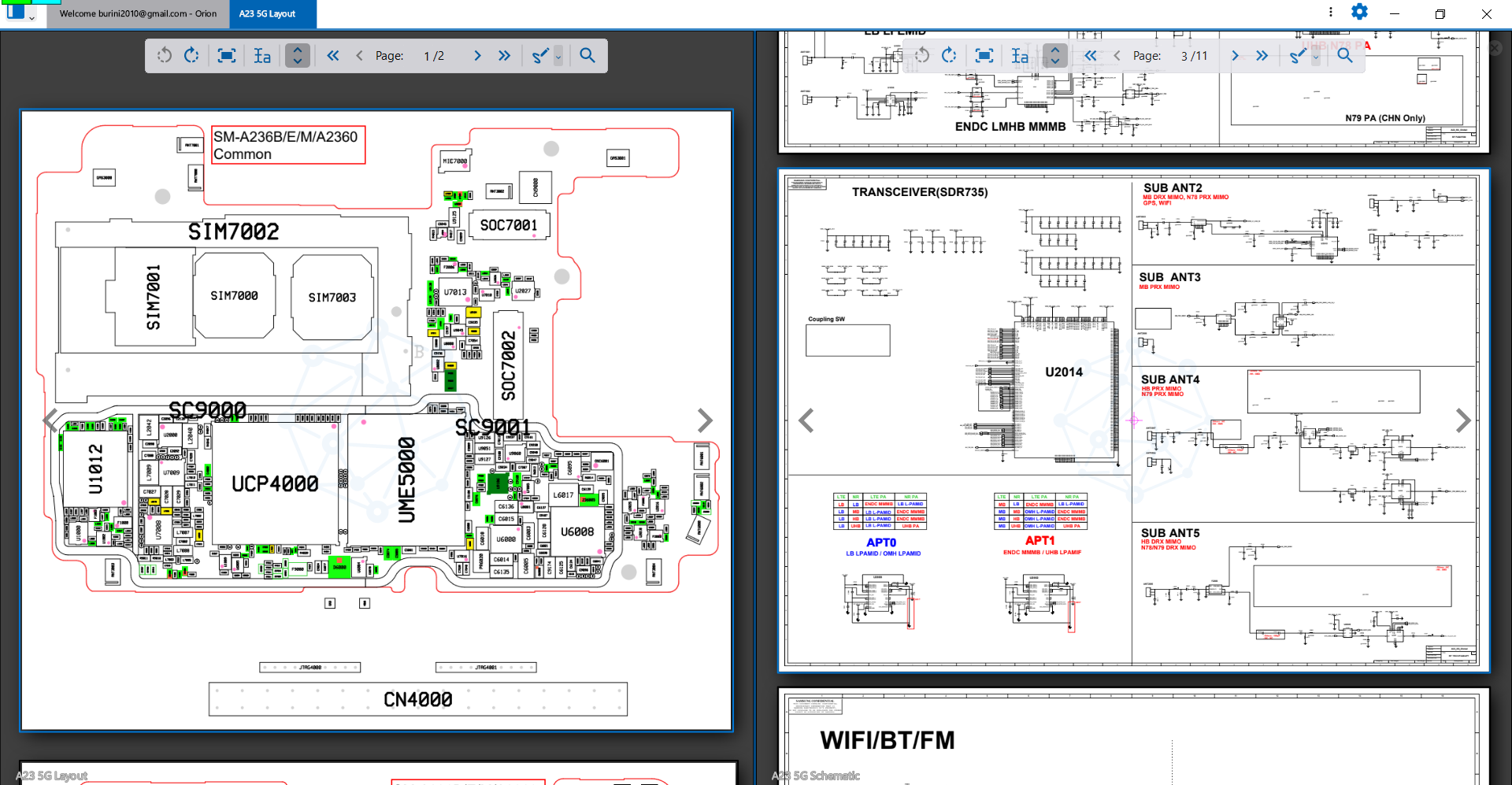Screen dimensions: 1512x785
Task: Go to previous schematic page in right toolbar
Action: tap(1117, 56)
